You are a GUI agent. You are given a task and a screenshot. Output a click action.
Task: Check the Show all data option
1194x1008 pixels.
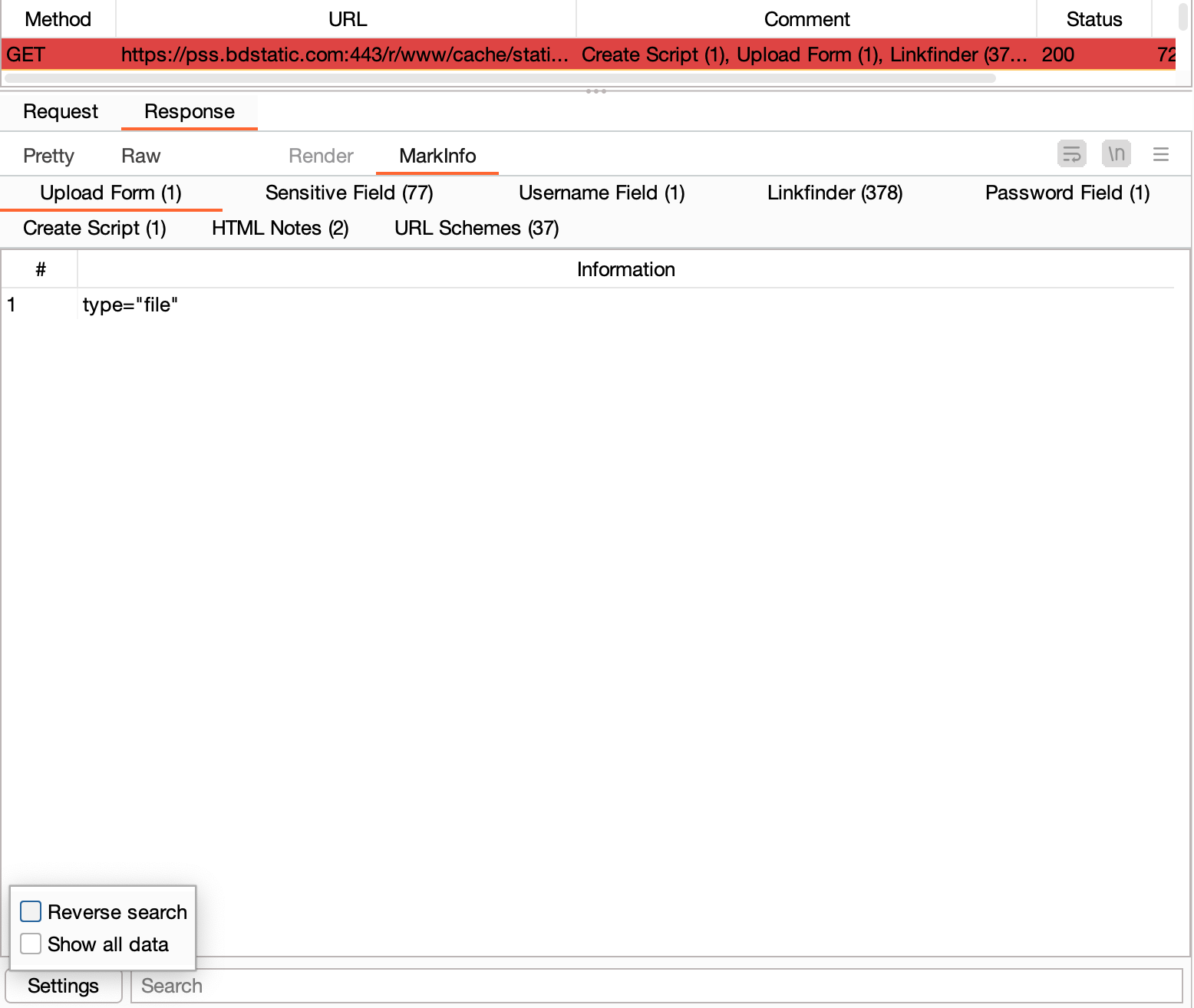click(x=31, y=944)
